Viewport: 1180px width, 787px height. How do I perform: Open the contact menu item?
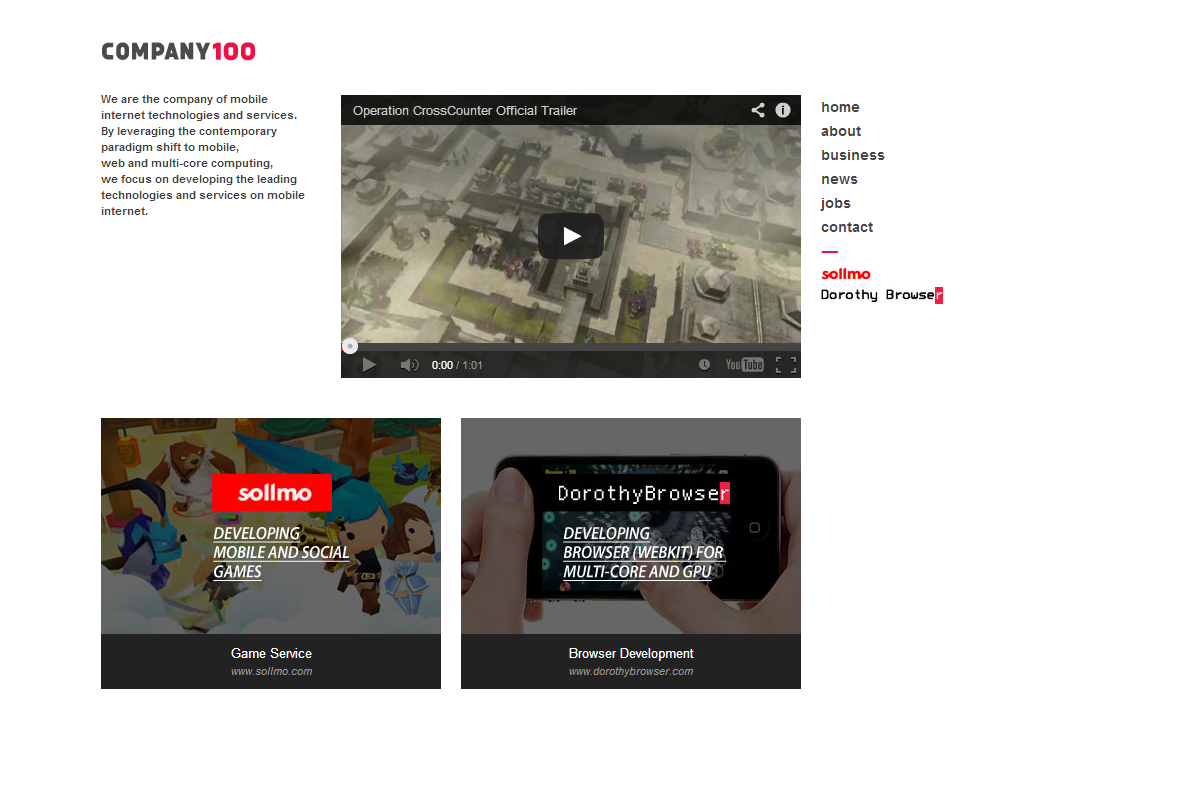[847, 228]
